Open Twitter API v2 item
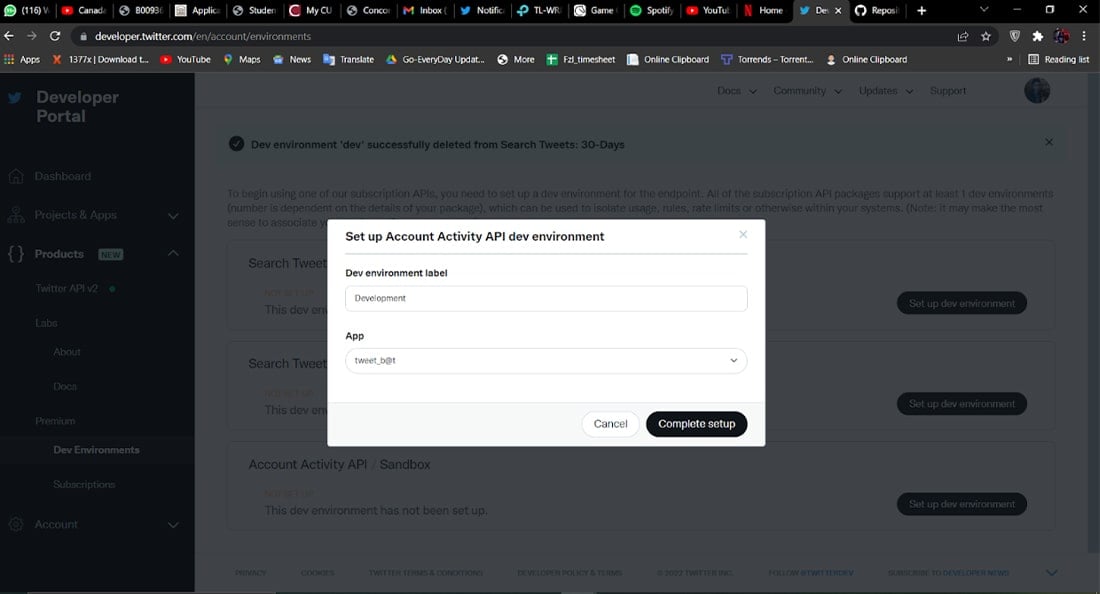Screen dimensions: 1100x594 (67, 288)
